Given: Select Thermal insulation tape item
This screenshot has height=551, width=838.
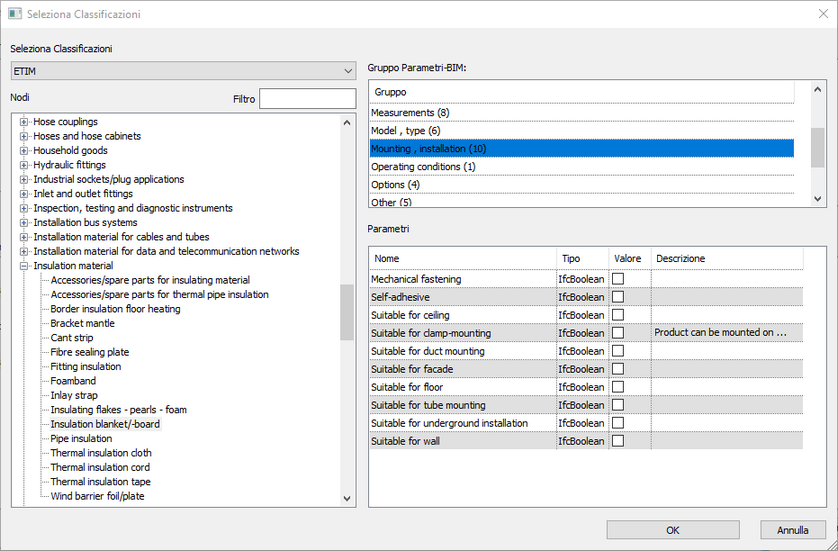Looking at the screenshot, I should point(100,482).
